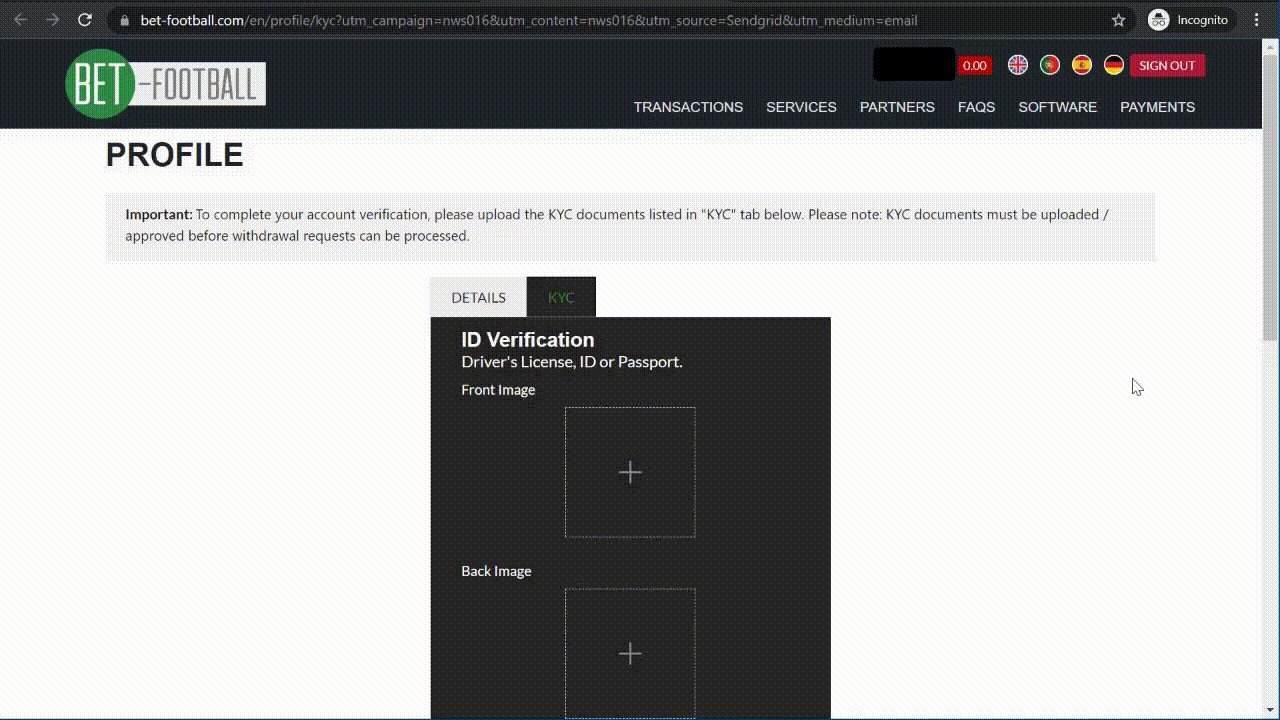This screenshot has width=1280, height=720.
Task: Open the Payments menu item
Action: pyautogui.click(x=1157, y=107)
